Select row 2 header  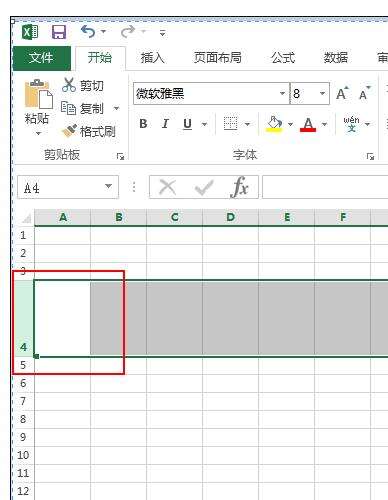pyautogui.click(x=23, y=253)
